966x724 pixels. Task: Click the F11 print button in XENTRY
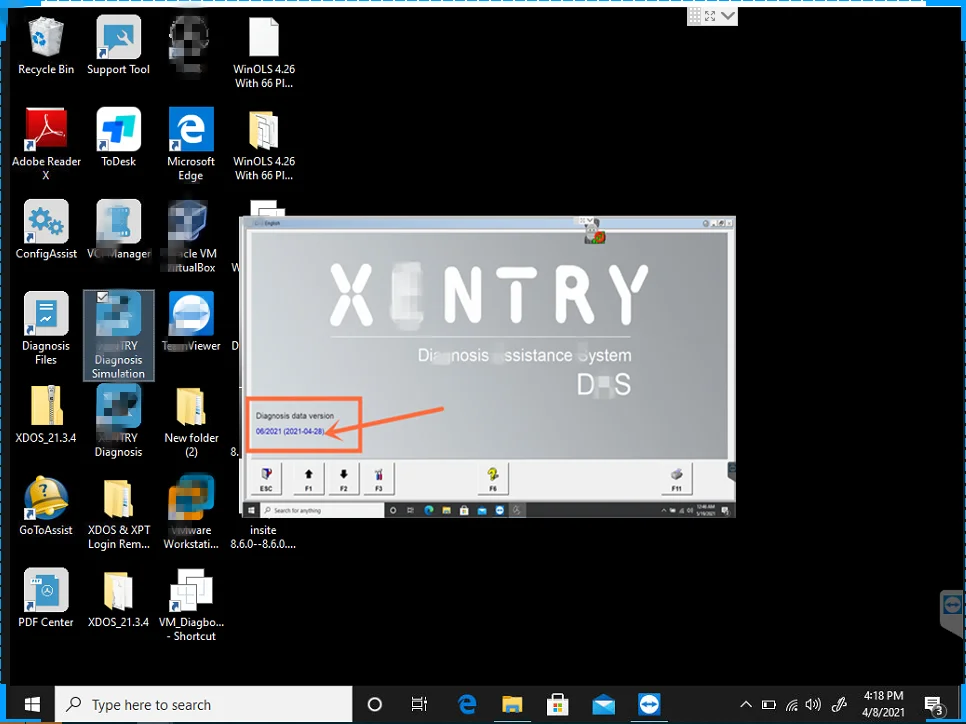tap(676, 479)
